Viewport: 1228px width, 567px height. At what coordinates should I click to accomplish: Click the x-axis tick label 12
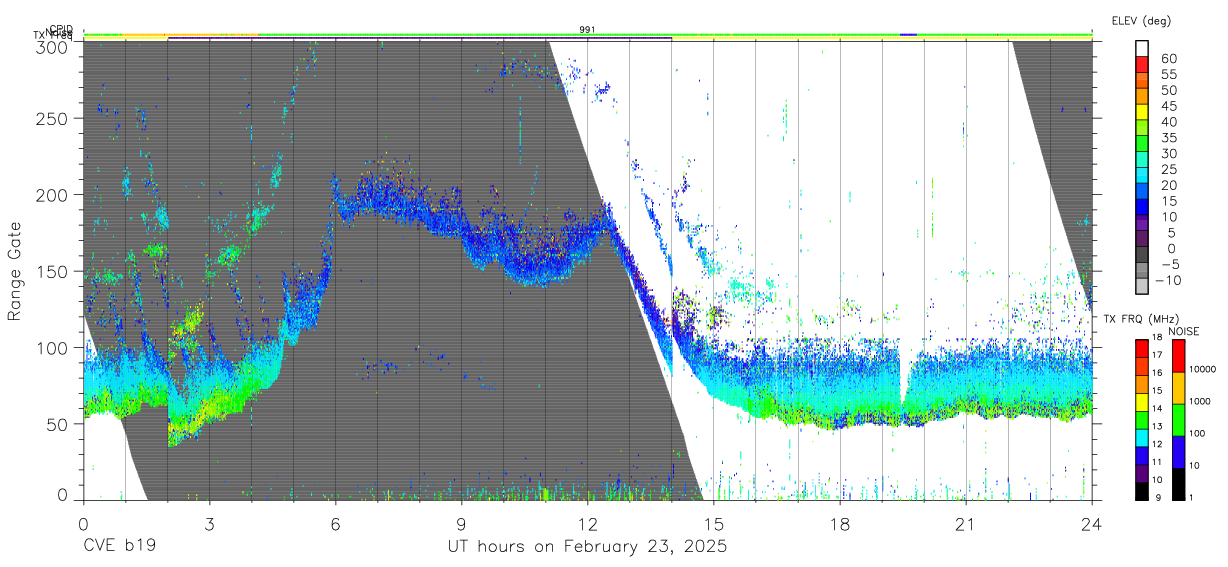[x=587, y=523]
